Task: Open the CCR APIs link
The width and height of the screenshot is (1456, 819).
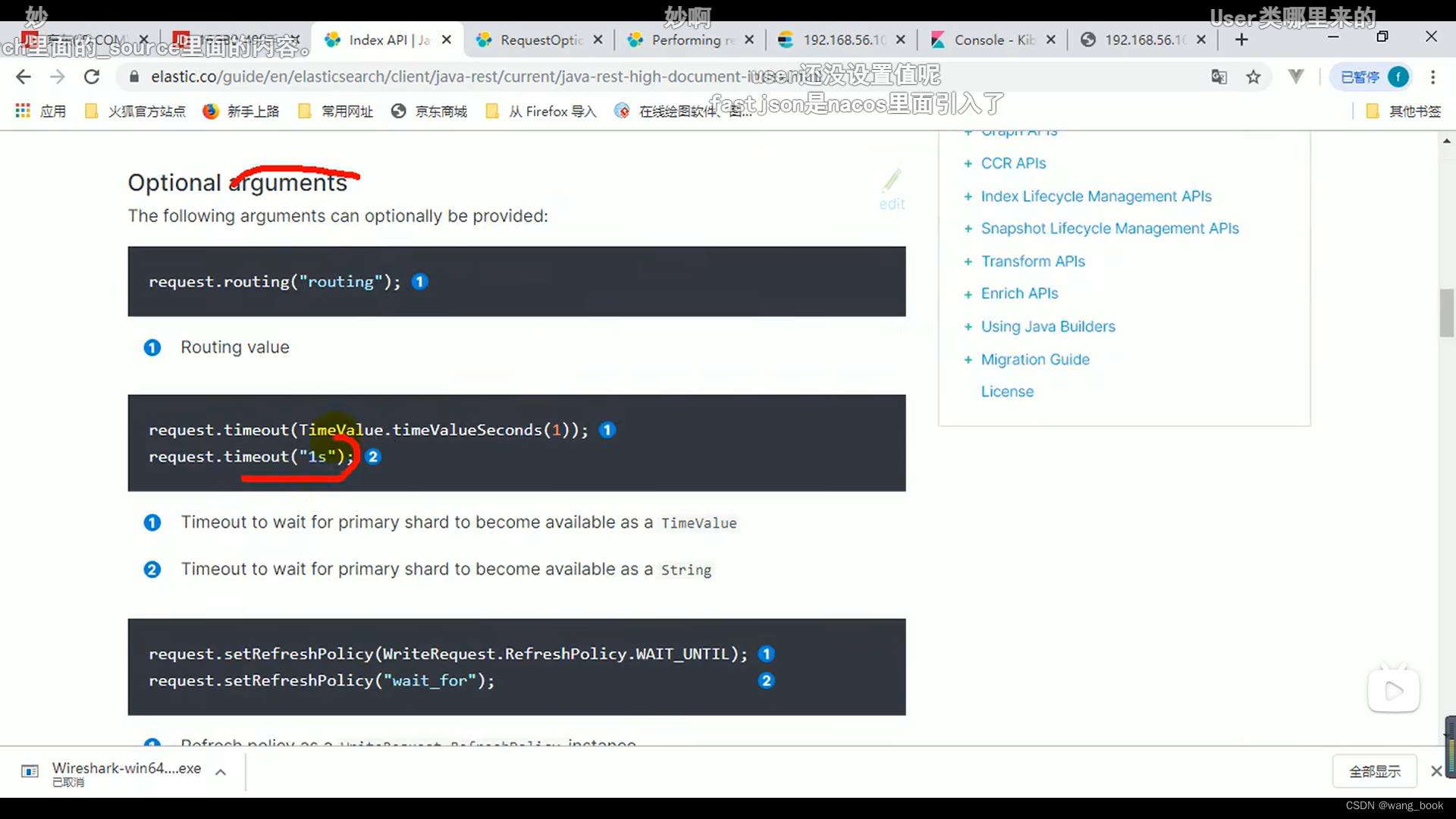Action: 1013,163
